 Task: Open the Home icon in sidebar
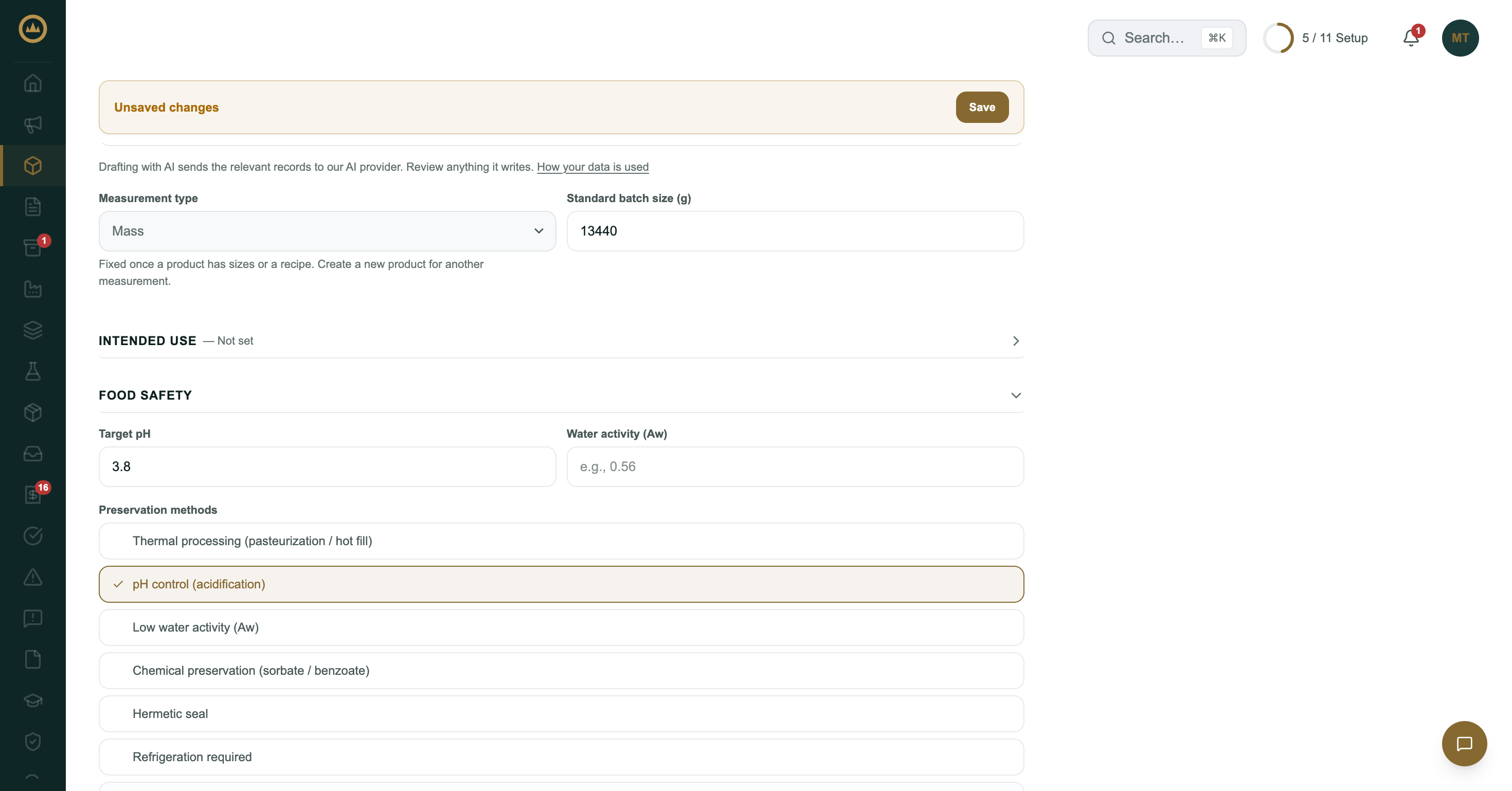click(x=33, y=83)
